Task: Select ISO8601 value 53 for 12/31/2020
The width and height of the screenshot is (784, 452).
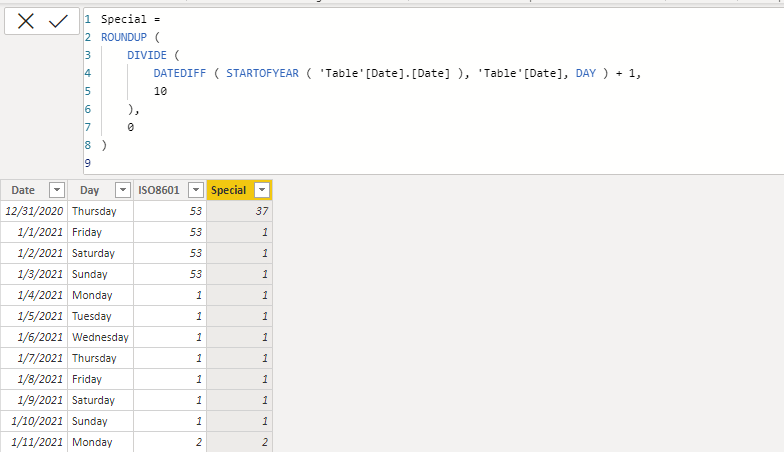Action: pyautogui.click(x=170, y=211)
